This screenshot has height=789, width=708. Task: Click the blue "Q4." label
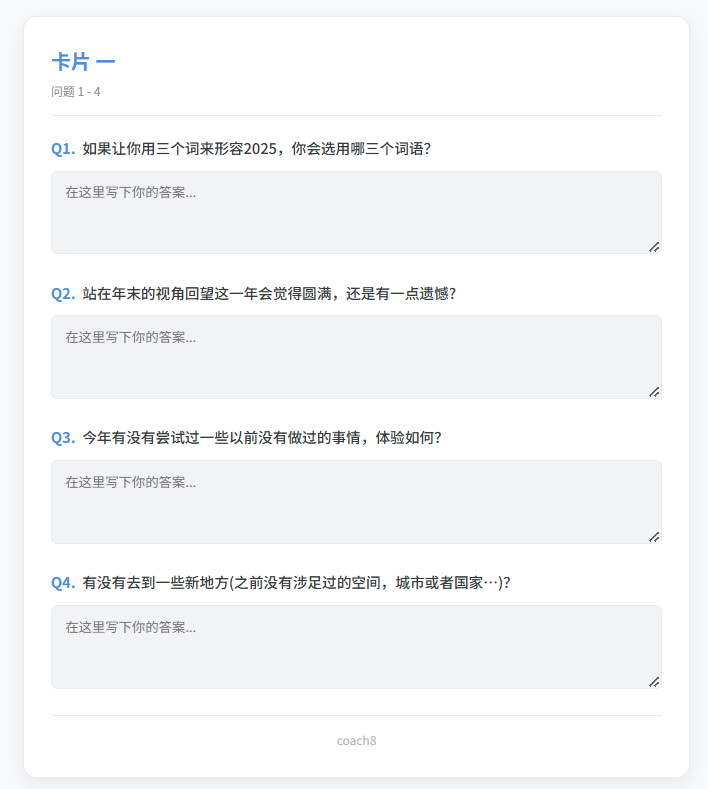(63, 583)
